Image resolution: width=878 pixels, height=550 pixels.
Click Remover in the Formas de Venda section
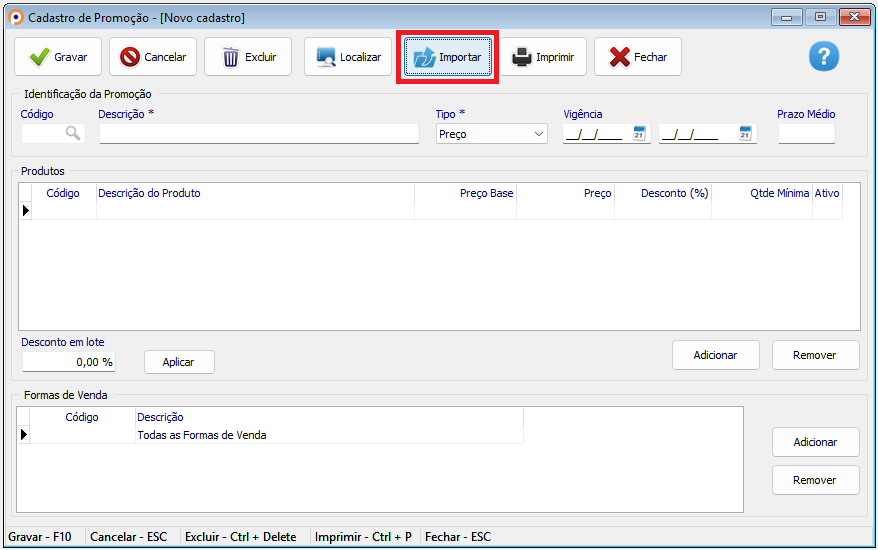tap(815, 480)
